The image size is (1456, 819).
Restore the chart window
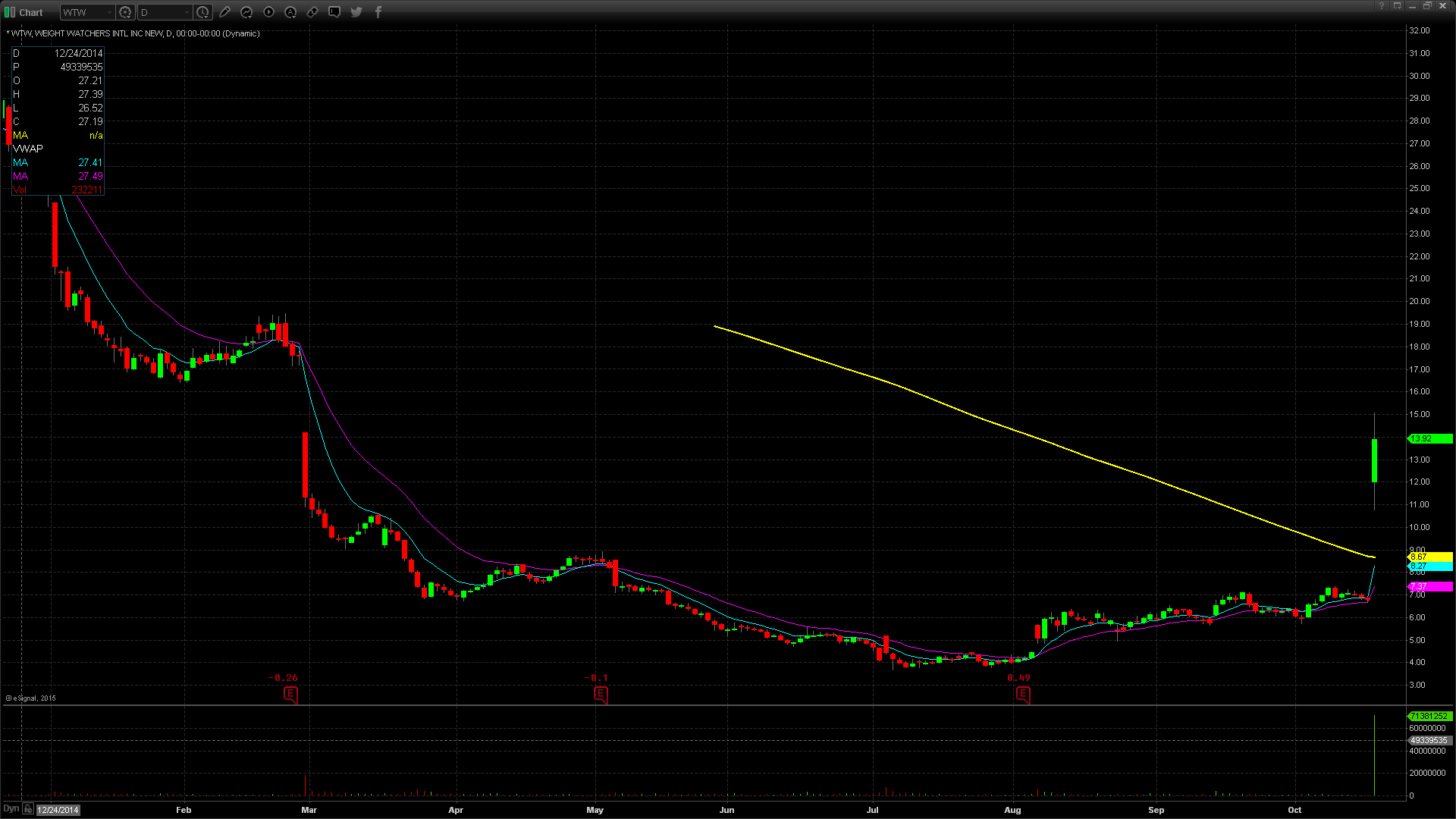coord(1427,6)
